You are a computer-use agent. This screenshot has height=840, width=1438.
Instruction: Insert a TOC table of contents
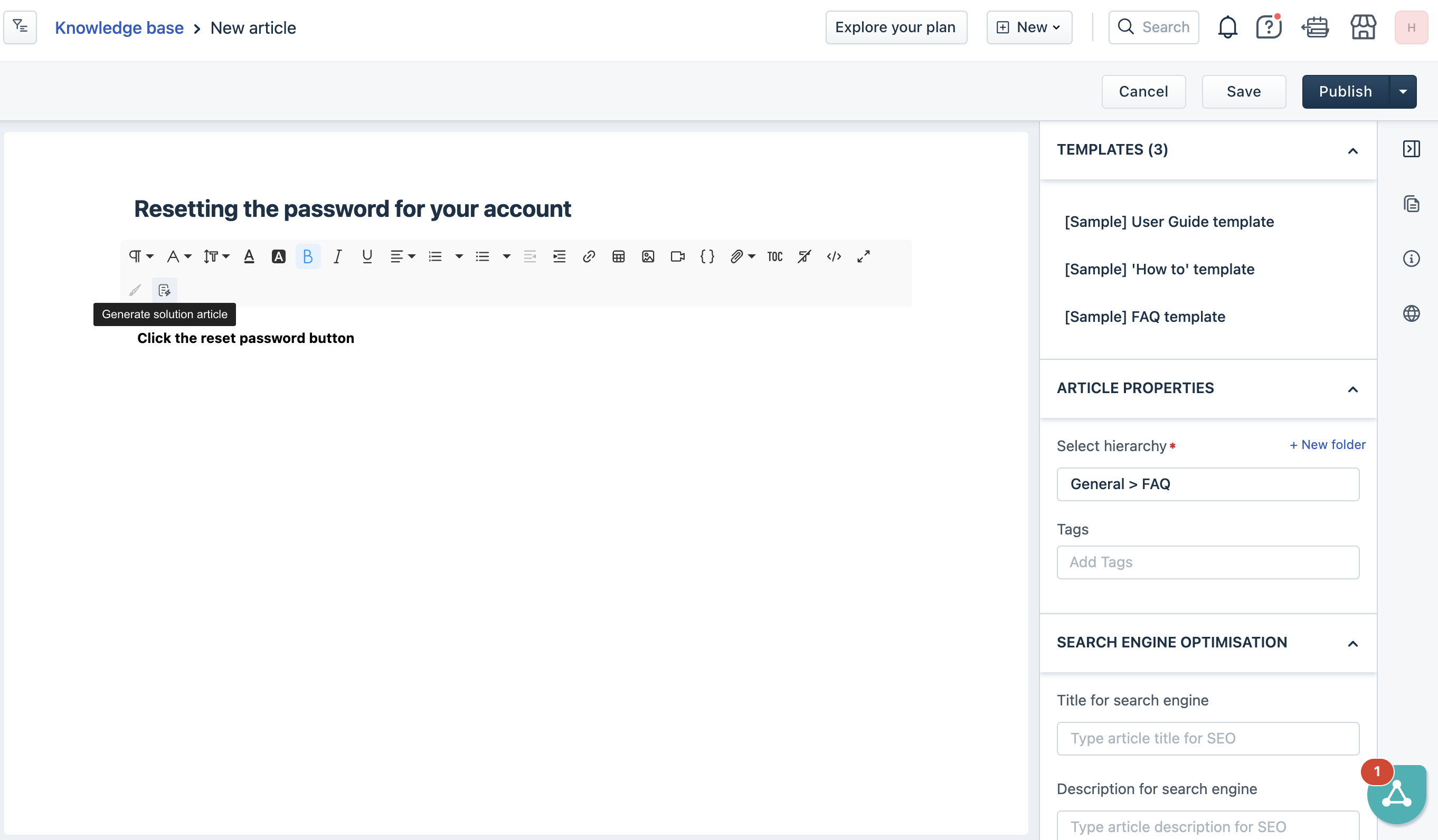774,256
